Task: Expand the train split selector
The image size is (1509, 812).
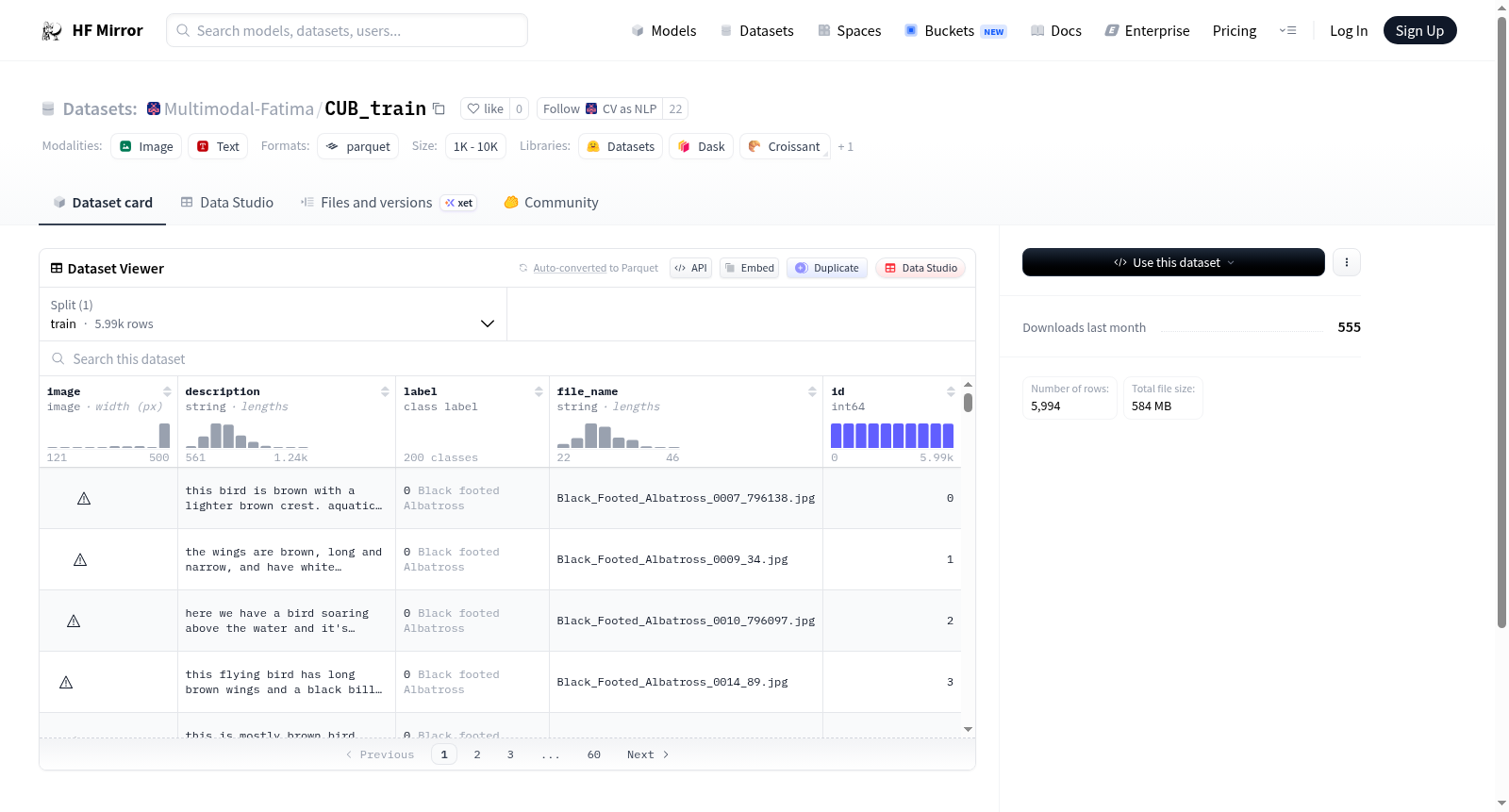Action: (x=273, y=314)
